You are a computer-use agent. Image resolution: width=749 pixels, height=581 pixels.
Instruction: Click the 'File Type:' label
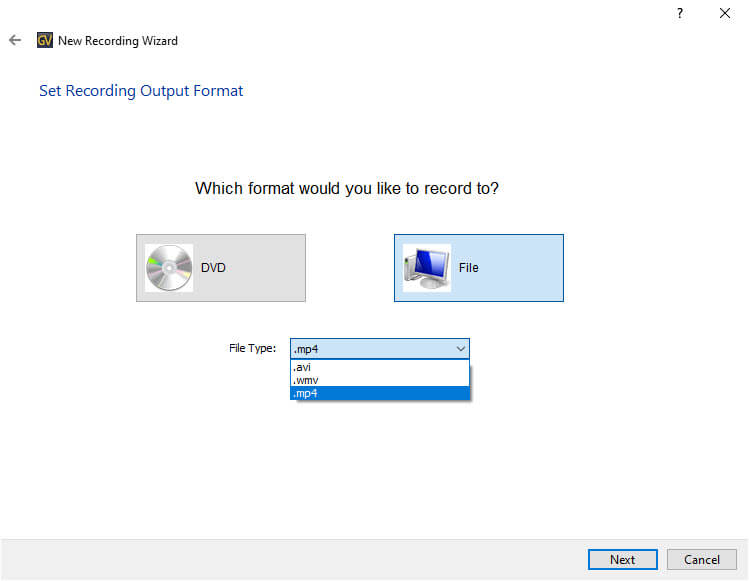[252, 348]
